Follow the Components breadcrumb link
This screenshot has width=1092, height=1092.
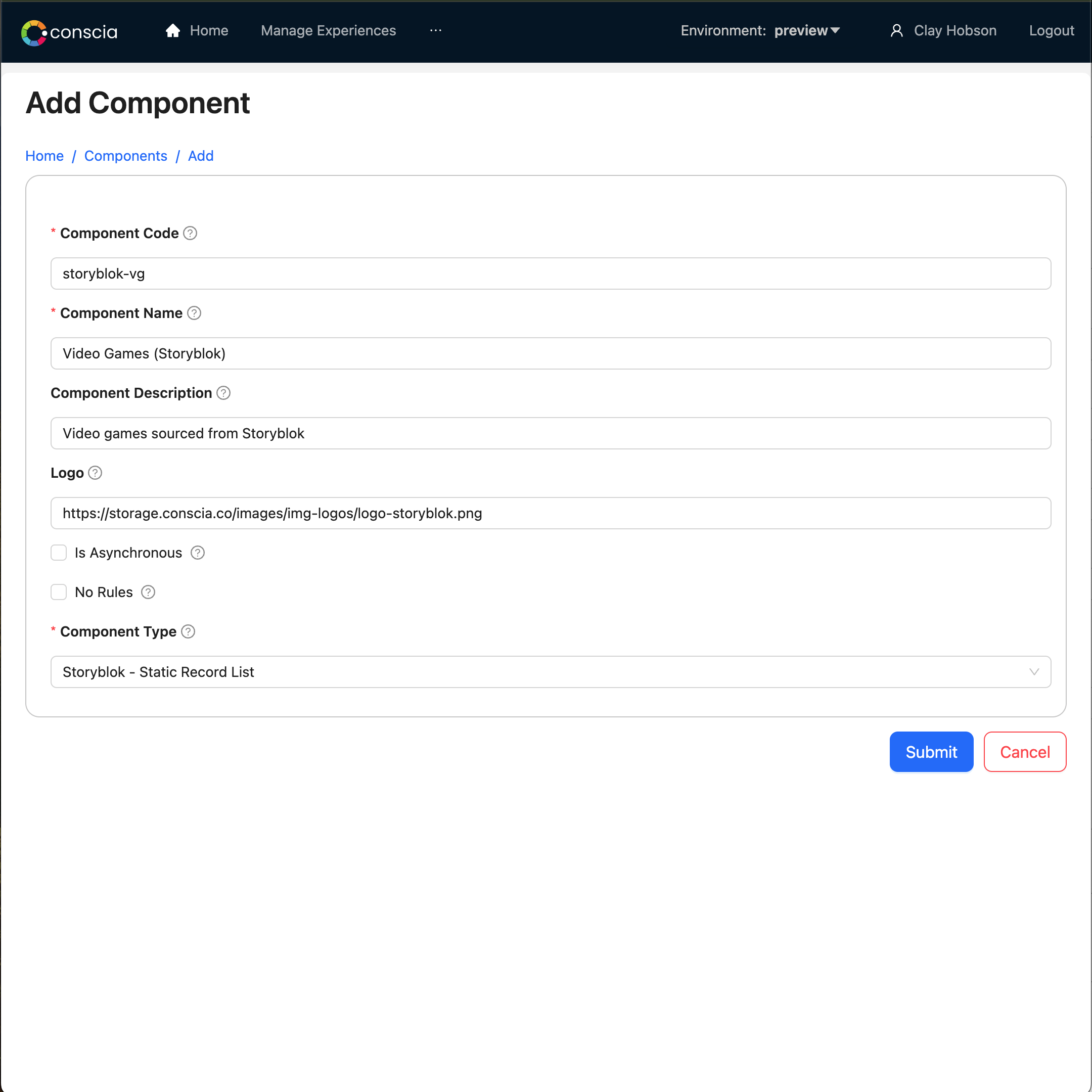[x=125, y=156]
